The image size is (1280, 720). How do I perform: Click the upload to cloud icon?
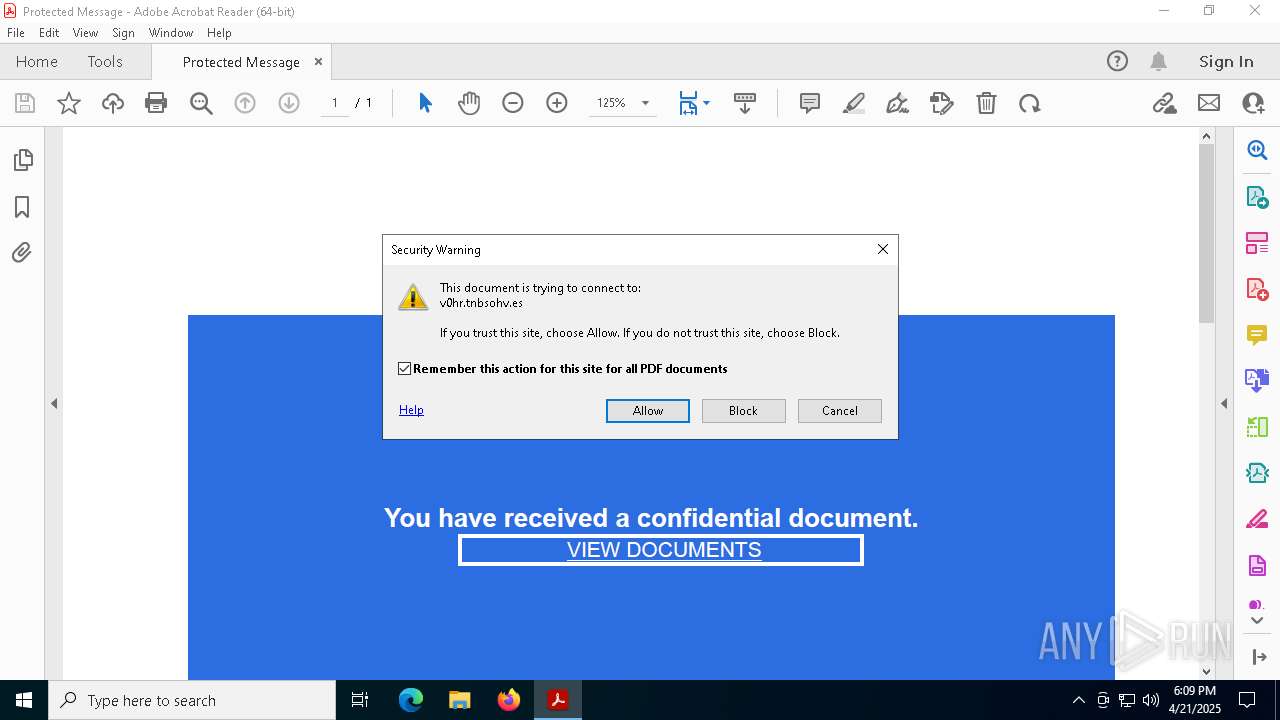point(113,103)
